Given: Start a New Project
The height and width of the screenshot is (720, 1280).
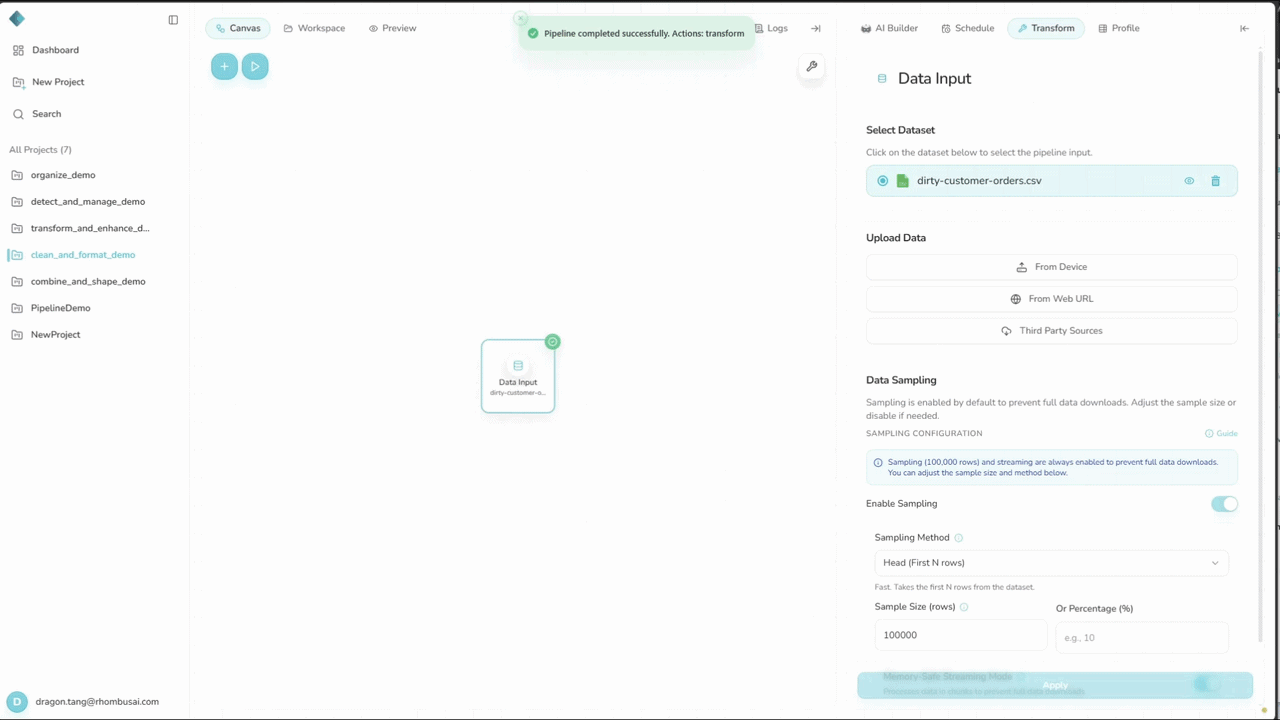Looking at the screenshot, I should (x=58, y=82).
